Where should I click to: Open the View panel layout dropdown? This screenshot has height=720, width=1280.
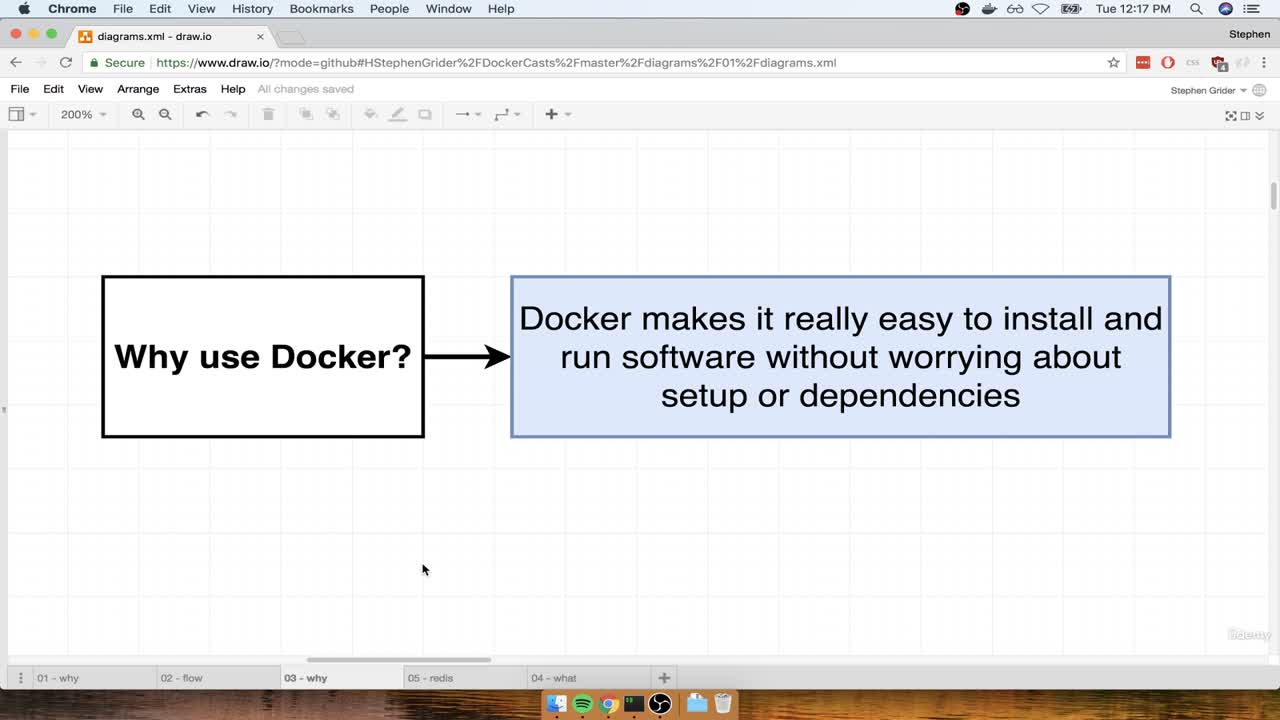[x=22, y=114]
